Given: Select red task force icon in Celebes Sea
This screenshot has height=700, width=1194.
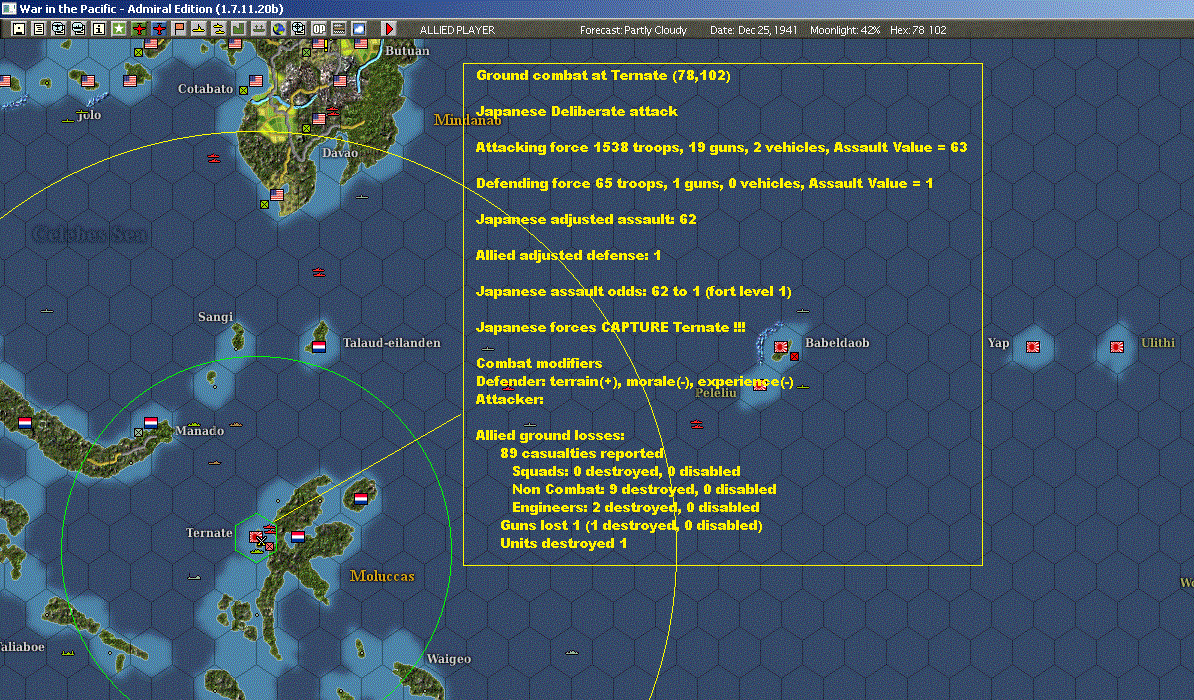Looking at the screenshot, I should pyautogui.click(x=319, y=272).
